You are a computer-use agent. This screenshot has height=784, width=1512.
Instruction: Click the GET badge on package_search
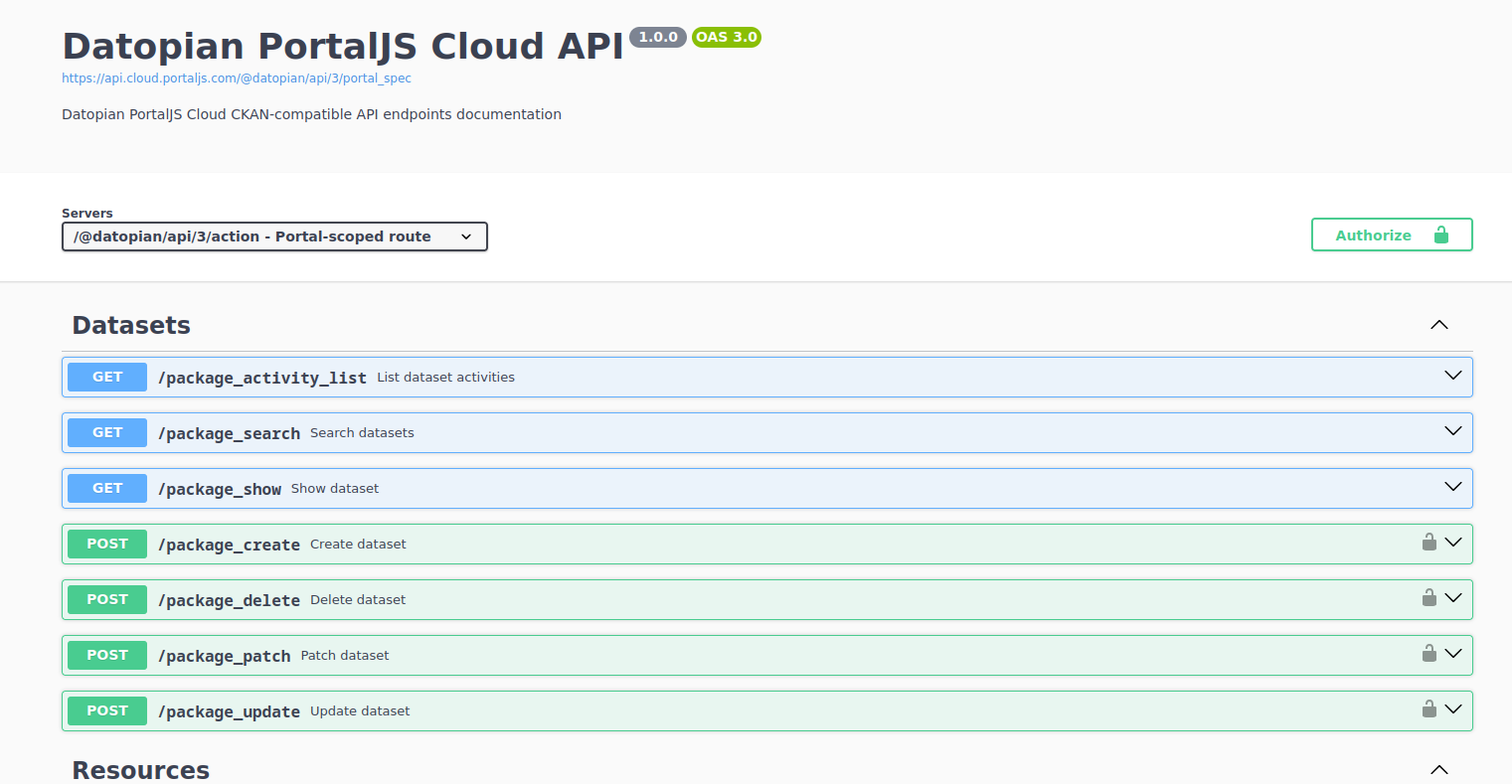(x=106, y=432)
